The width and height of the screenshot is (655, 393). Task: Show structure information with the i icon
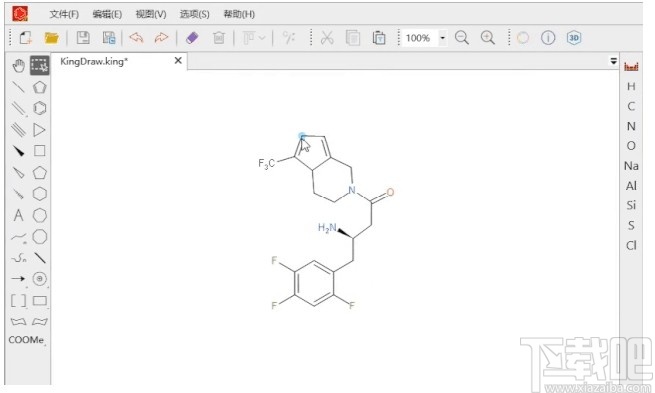tap(548, 38)
